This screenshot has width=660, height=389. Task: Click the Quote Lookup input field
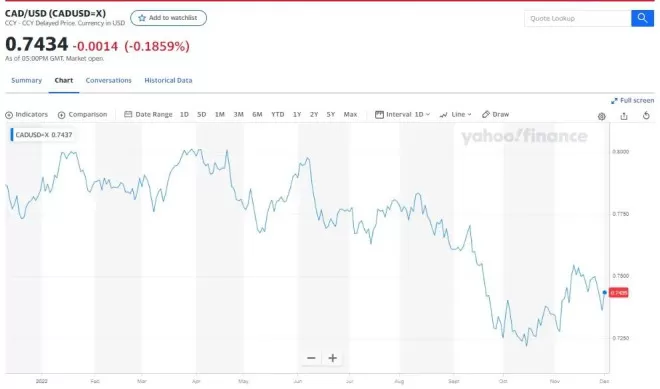coord(578,19)
